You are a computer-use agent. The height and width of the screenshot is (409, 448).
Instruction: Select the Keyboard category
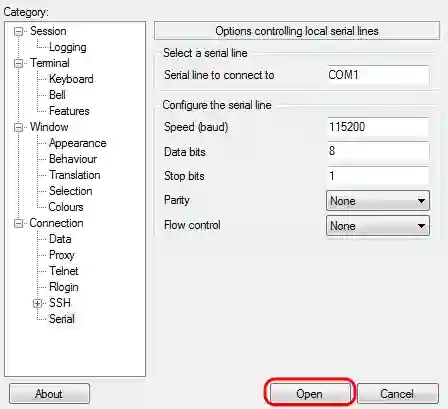point(71,79)
